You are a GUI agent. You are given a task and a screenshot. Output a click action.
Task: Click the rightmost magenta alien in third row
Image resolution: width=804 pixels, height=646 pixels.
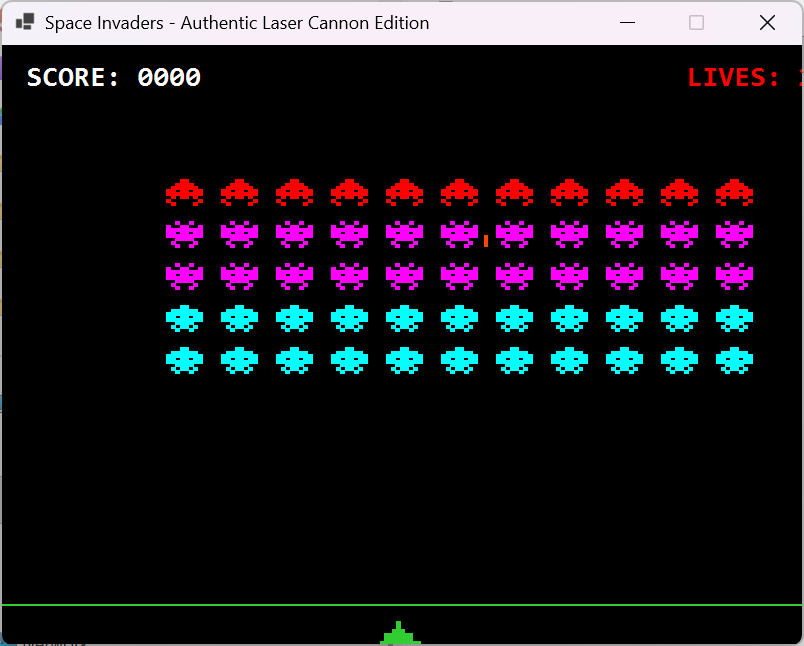click(x=734, y=276)
